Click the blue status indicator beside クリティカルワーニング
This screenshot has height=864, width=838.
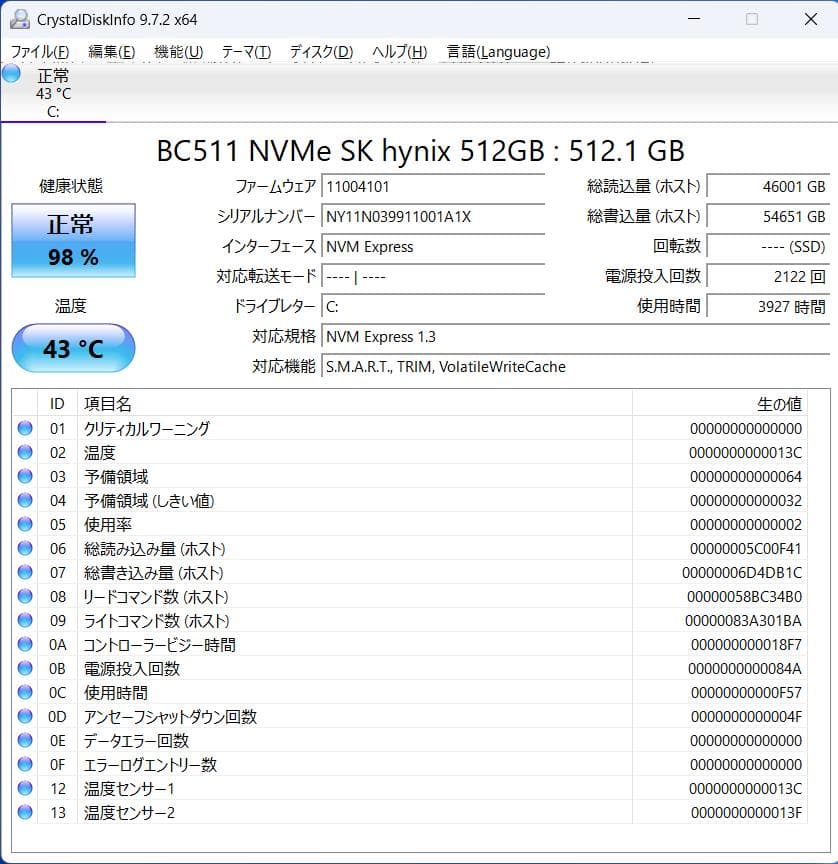tap(25, 428)
